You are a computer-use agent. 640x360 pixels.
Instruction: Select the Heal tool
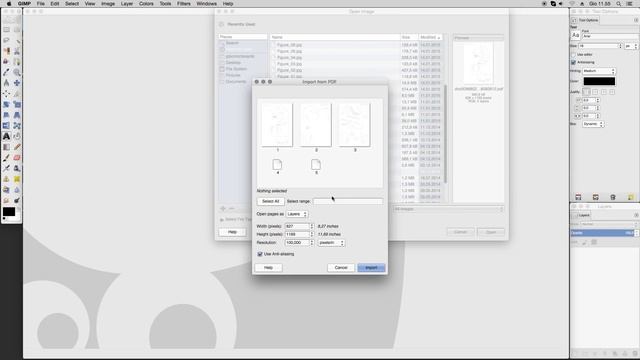[x=17, y=179]
